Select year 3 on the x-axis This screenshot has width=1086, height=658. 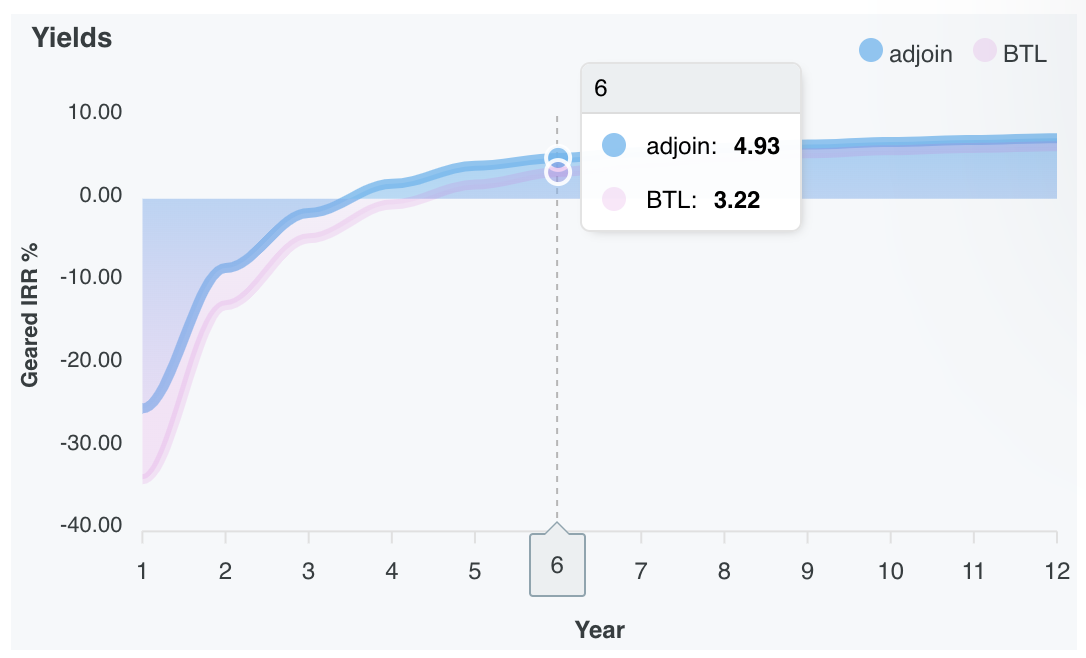(309, 571)
